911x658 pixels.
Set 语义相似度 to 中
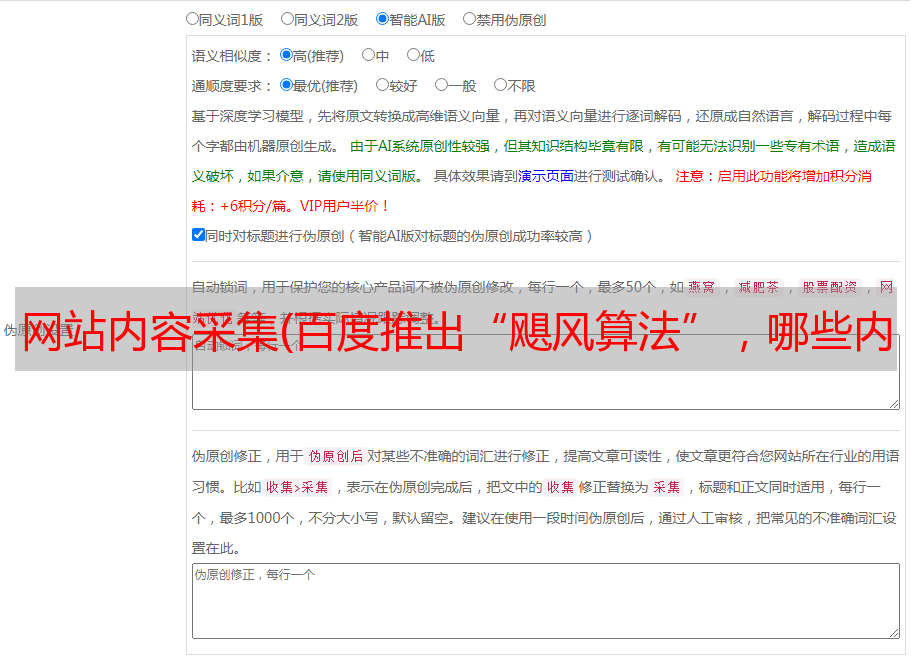pyautogui.click(x=368, y=55)
